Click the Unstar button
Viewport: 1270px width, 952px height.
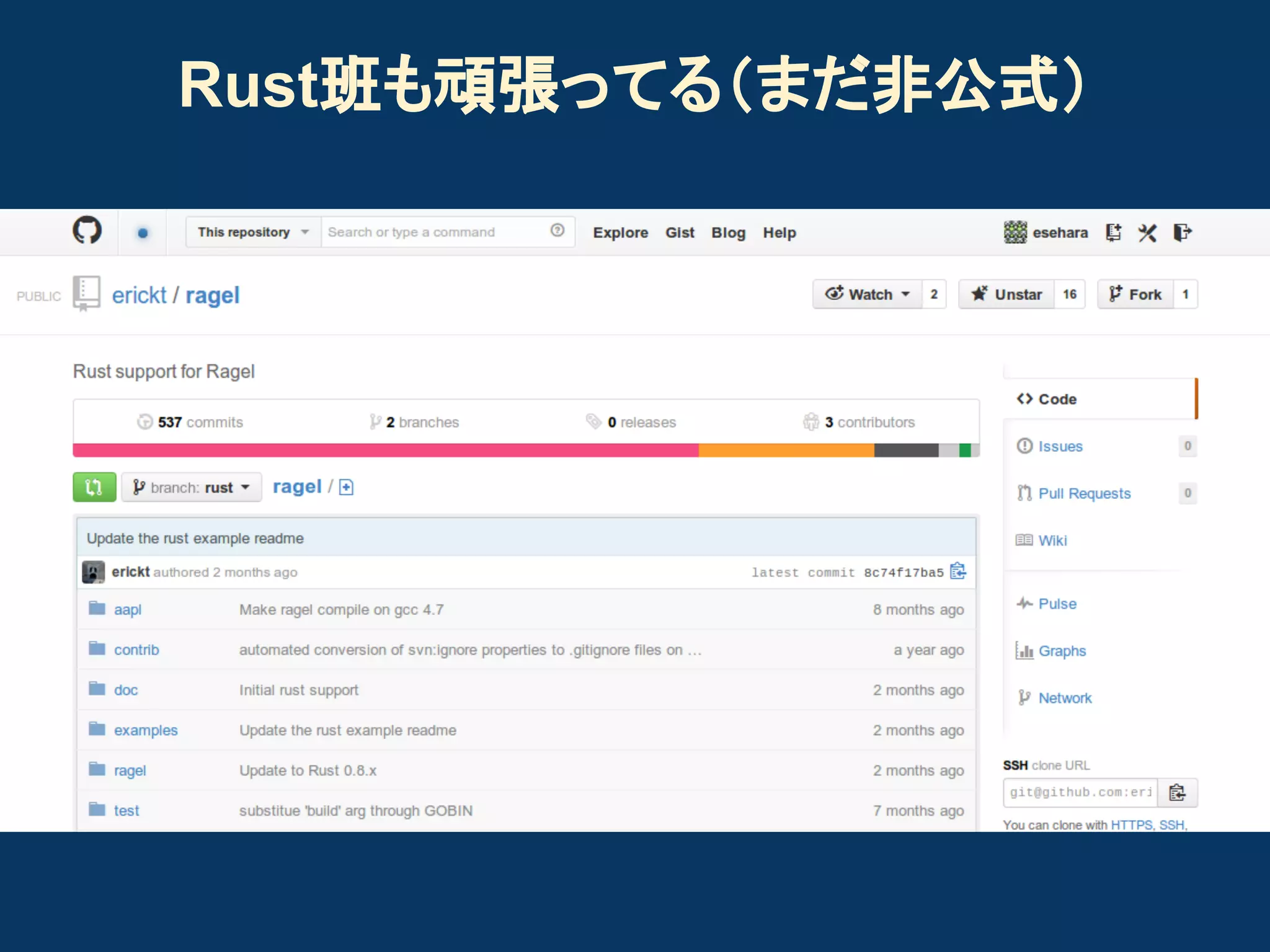coord(1006,294)
